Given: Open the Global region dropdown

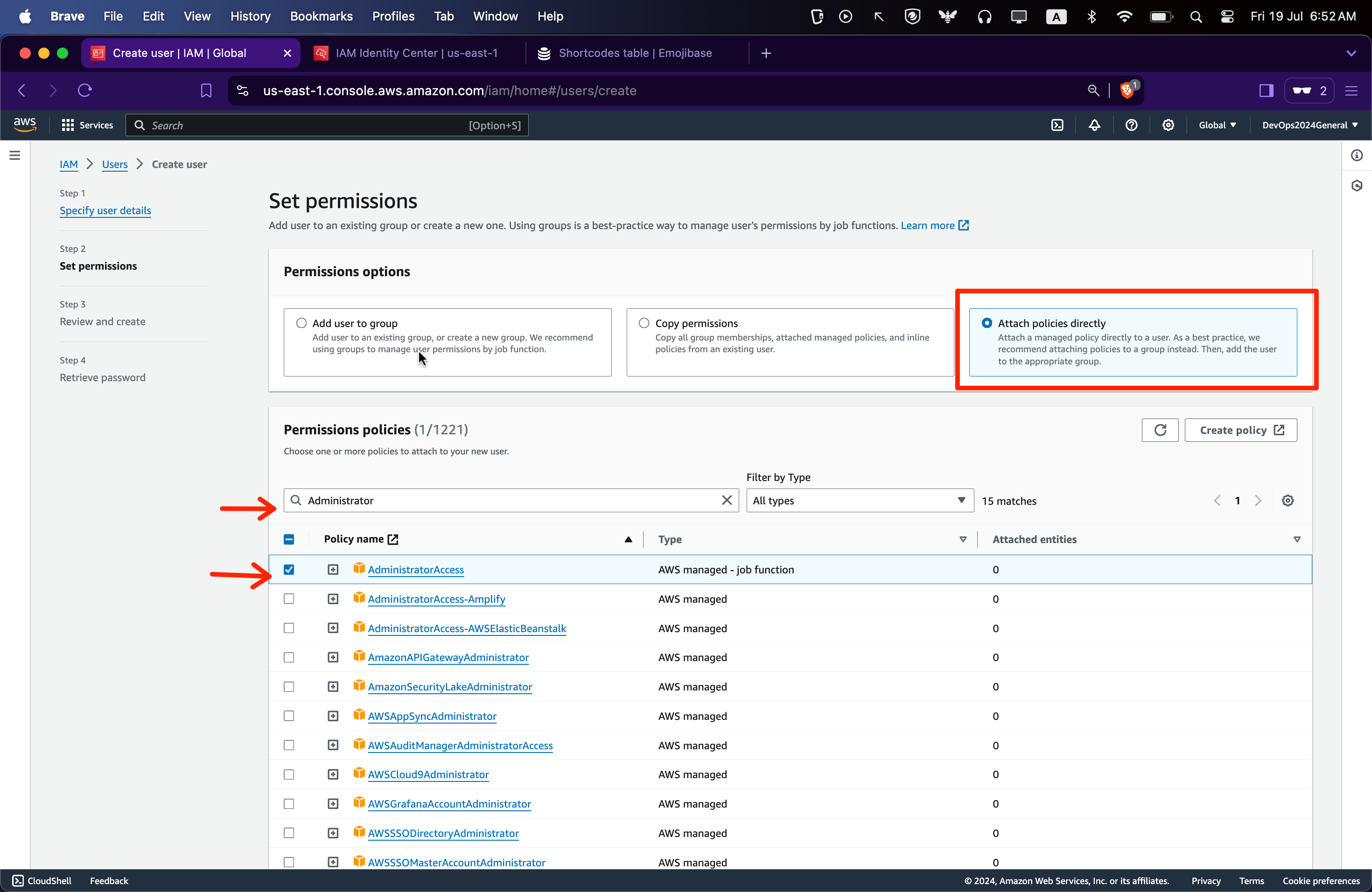Looking at the screenshot, I should (x=1217, y=125).
